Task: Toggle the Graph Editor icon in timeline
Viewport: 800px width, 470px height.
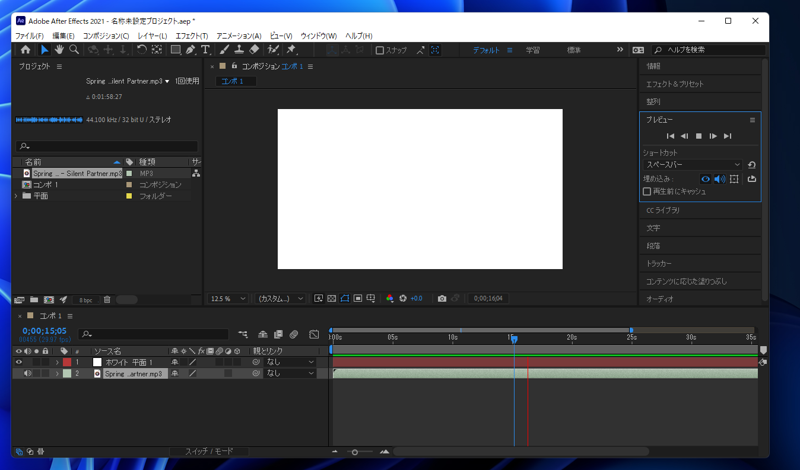Action: pos(314,334)
